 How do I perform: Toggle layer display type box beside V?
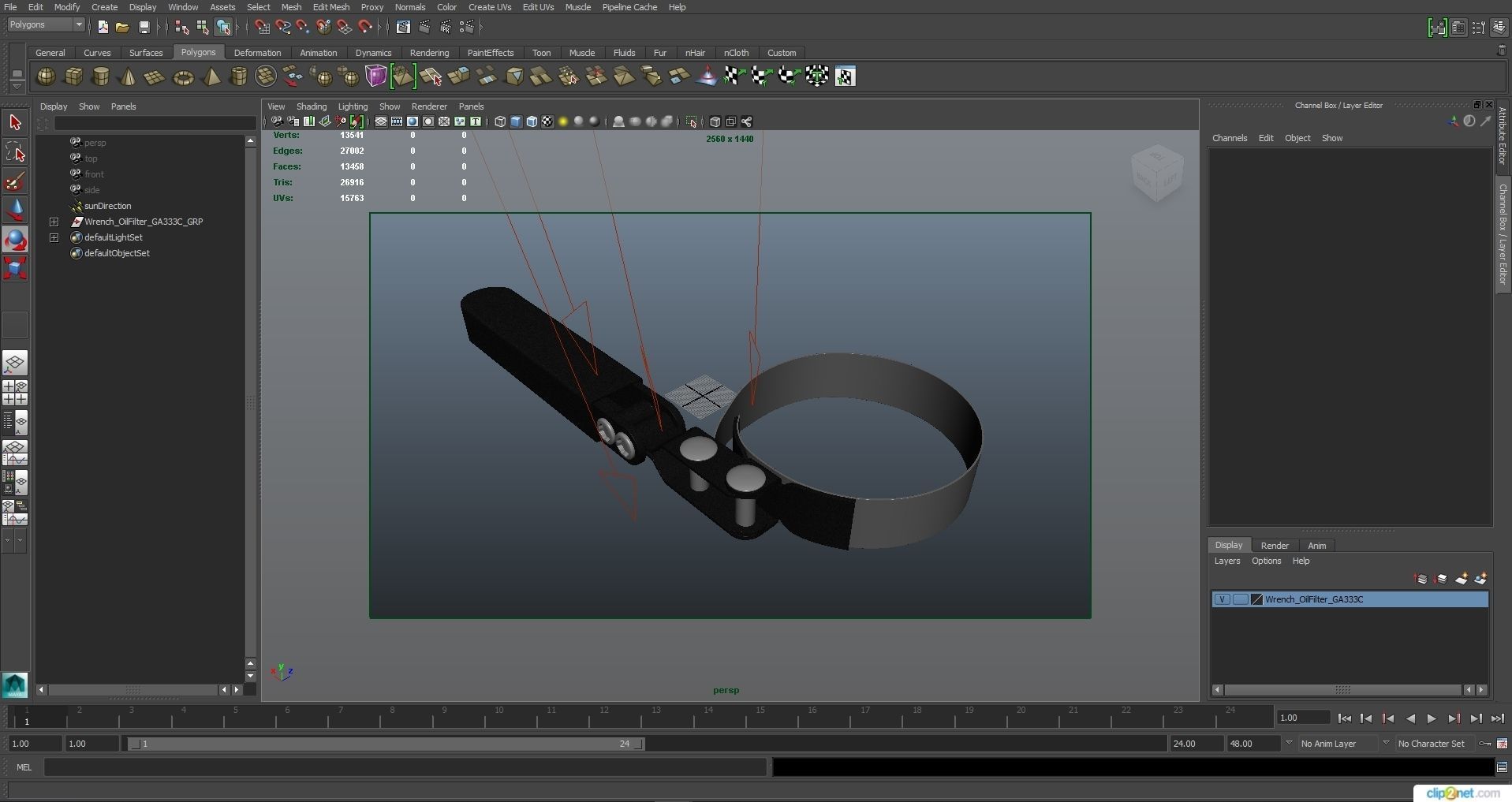(1240, 599)
